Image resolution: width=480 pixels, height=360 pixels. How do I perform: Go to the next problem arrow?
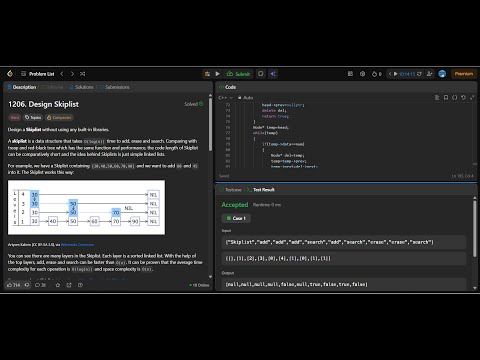point(72,74)
